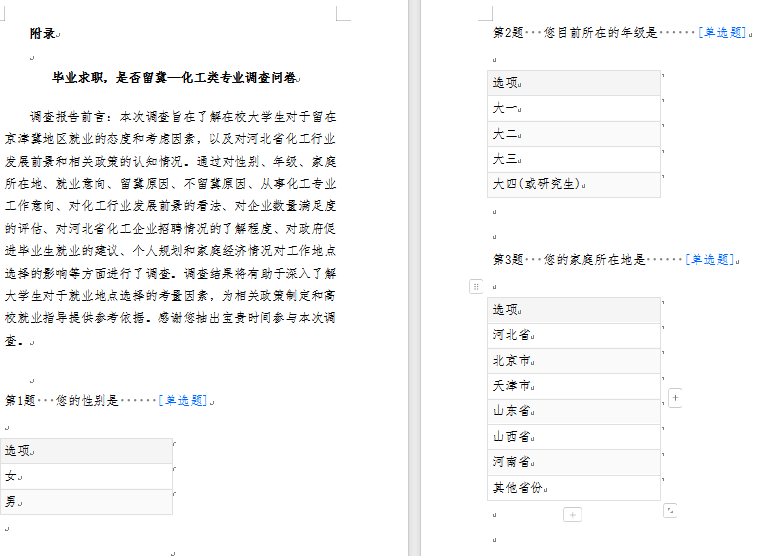This screenshot has height=556, width=783.
Task: Click the plus button below the province table
Action: pos(572,515)
